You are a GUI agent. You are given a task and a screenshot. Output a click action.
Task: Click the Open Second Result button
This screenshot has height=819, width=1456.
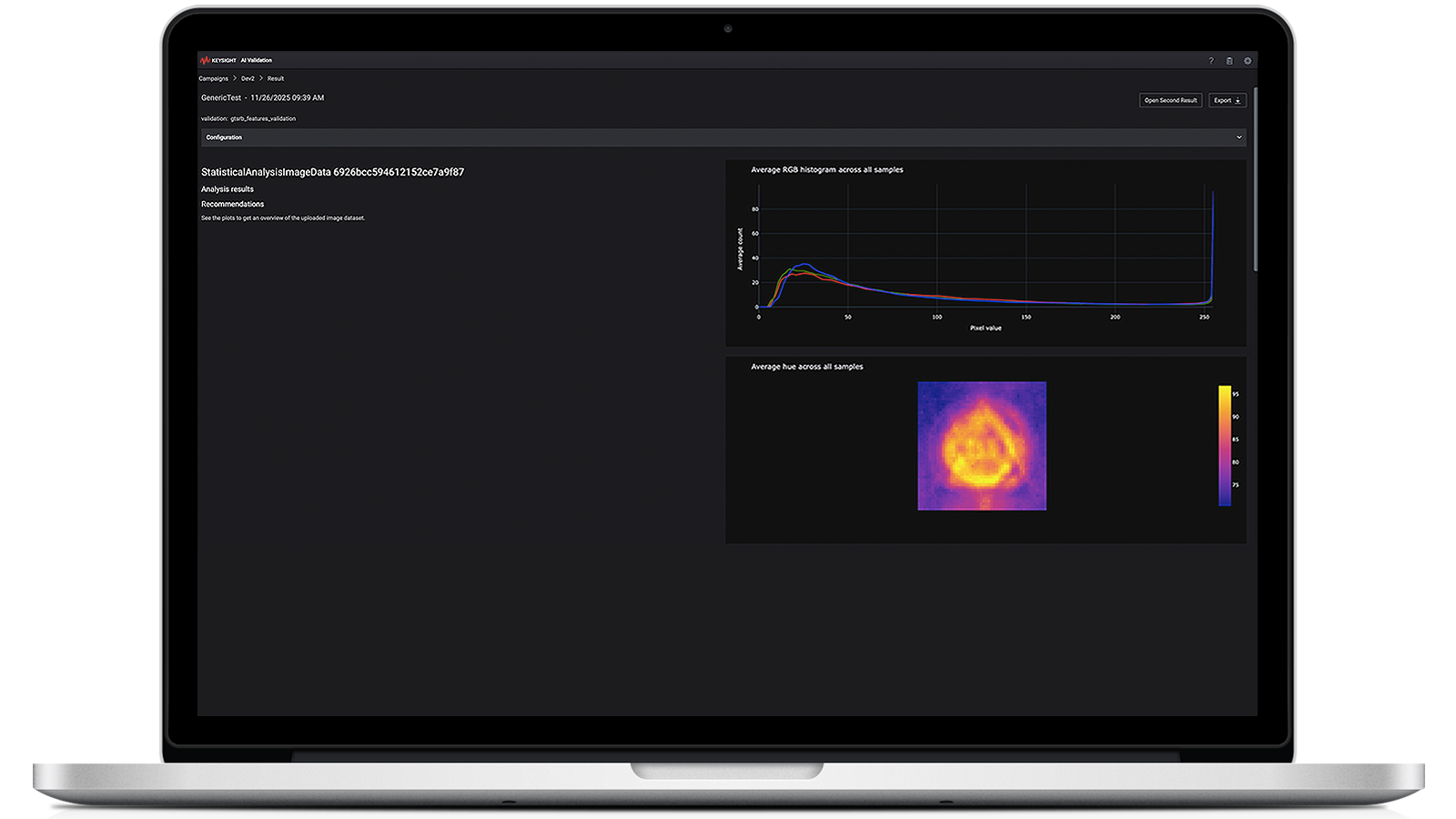[1170, 100]
